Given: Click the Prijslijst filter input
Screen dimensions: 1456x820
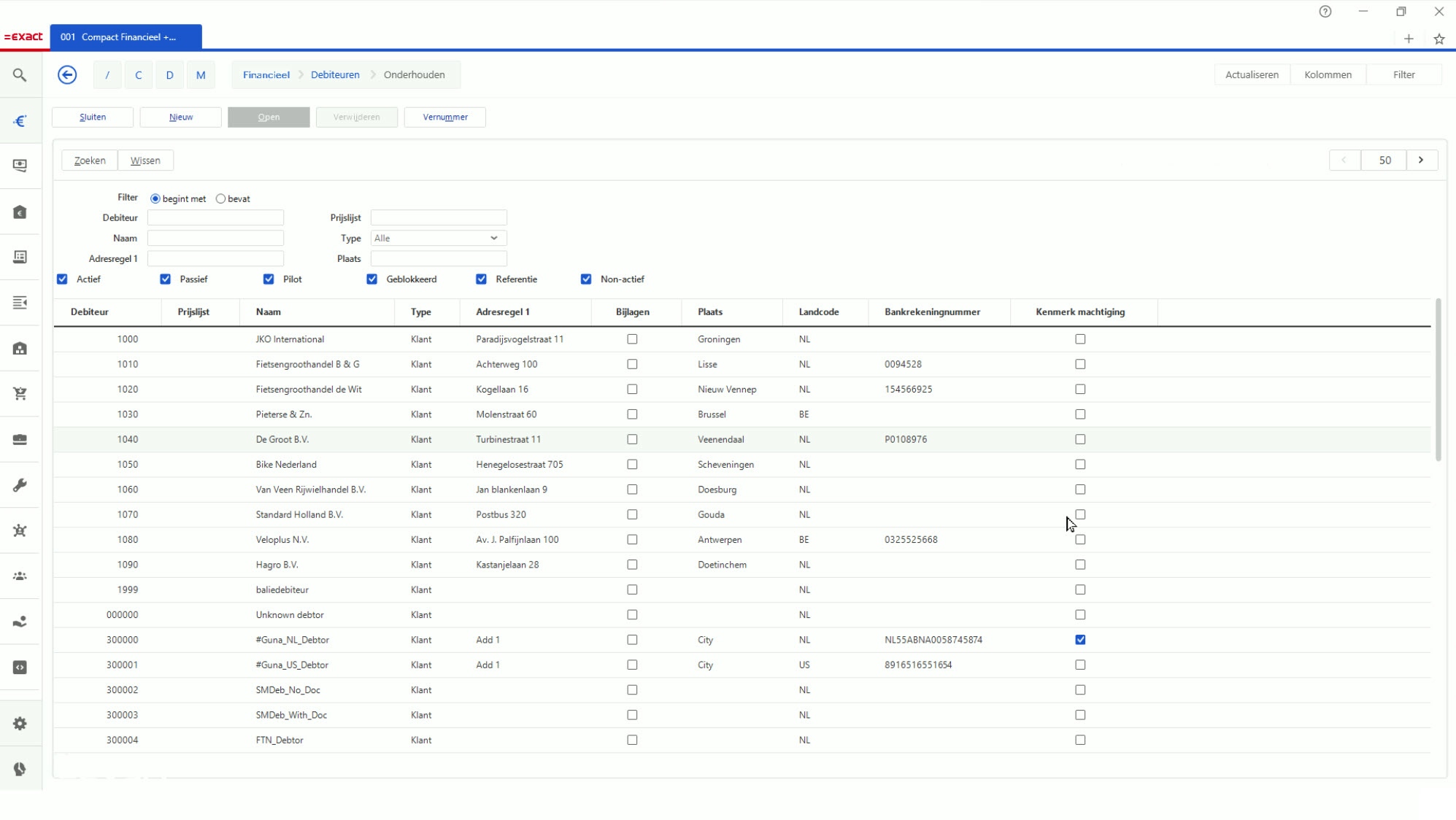Looking at the screenshot, I should (x=438, y=217).
